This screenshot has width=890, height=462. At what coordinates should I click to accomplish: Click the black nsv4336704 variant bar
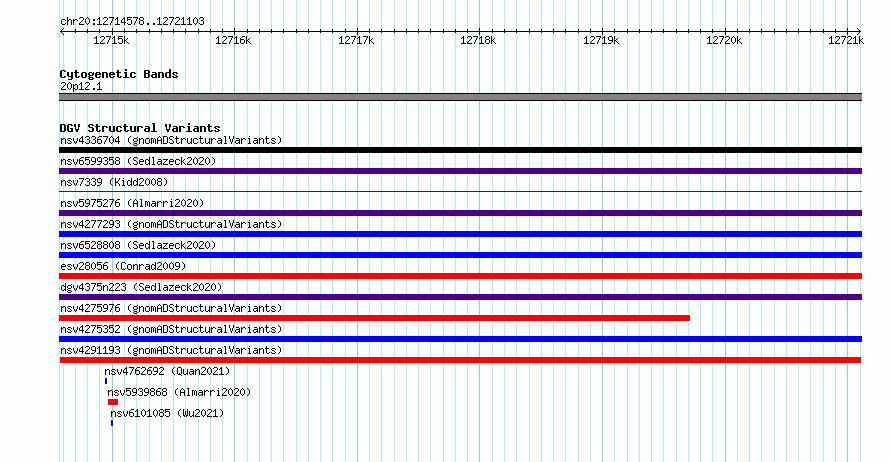460,150
